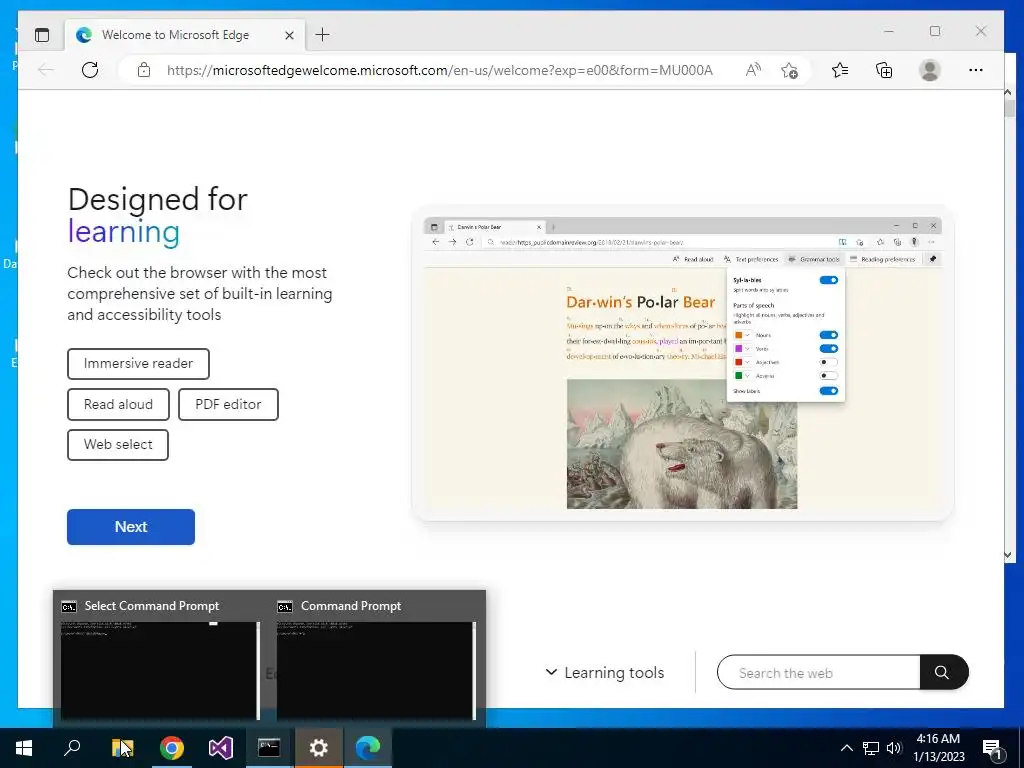Open the profile avatar menu

coord(929,70)
